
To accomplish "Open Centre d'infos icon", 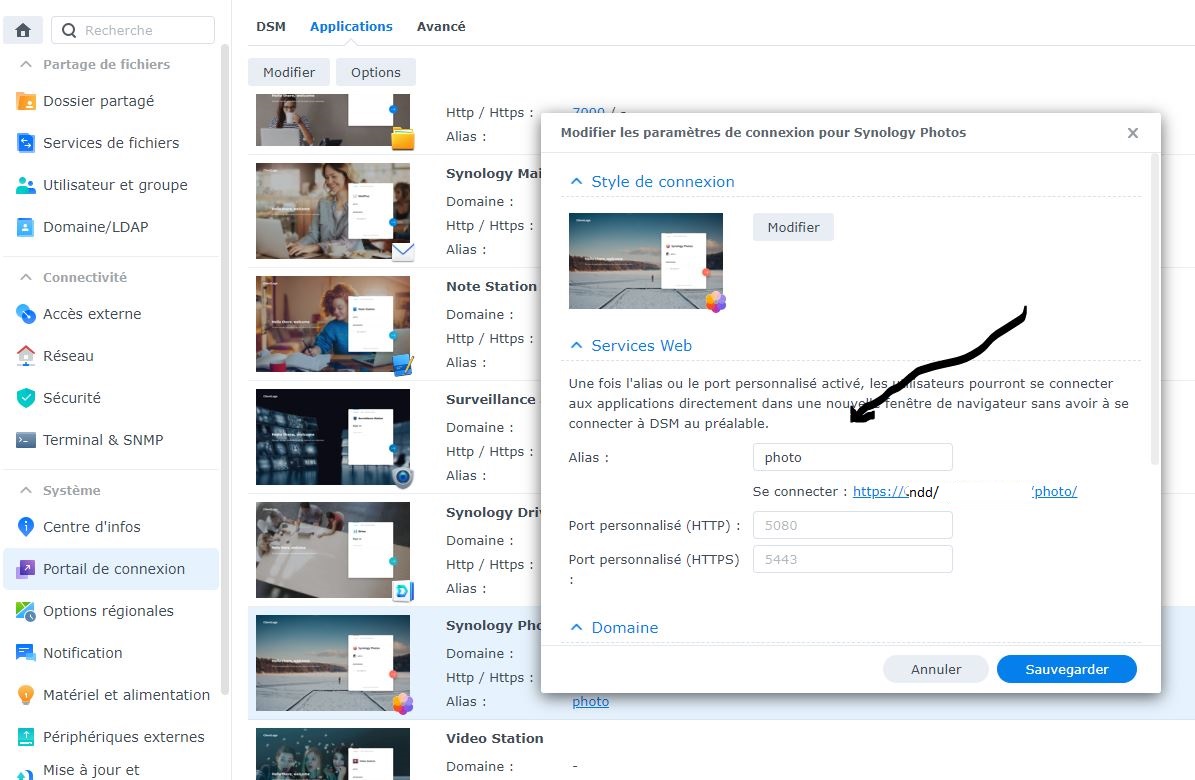I will point(26,526).
